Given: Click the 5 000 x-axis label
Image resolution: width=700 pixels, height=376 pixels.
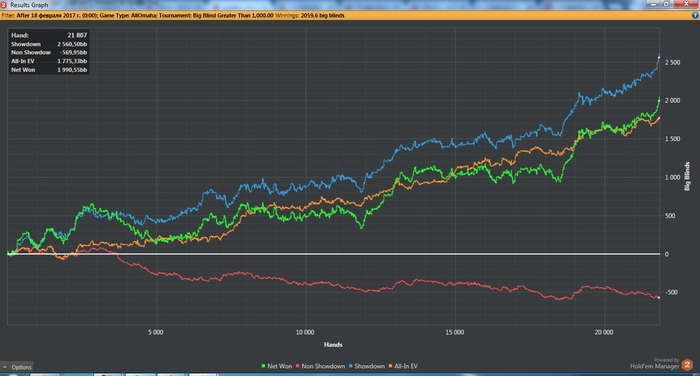Looking at the screenshot, I should 156,333.
